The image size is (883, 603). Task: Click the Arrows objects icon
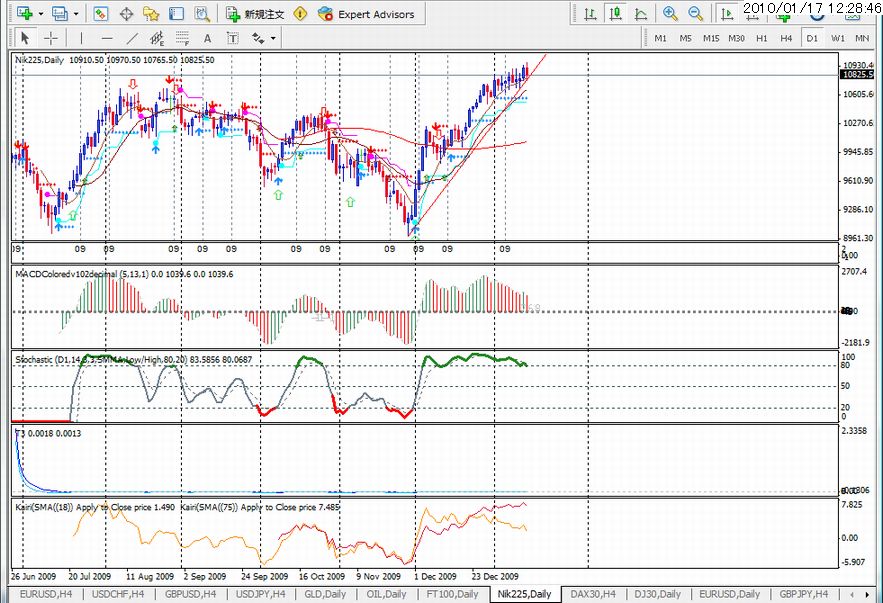(x=258, y=38)
